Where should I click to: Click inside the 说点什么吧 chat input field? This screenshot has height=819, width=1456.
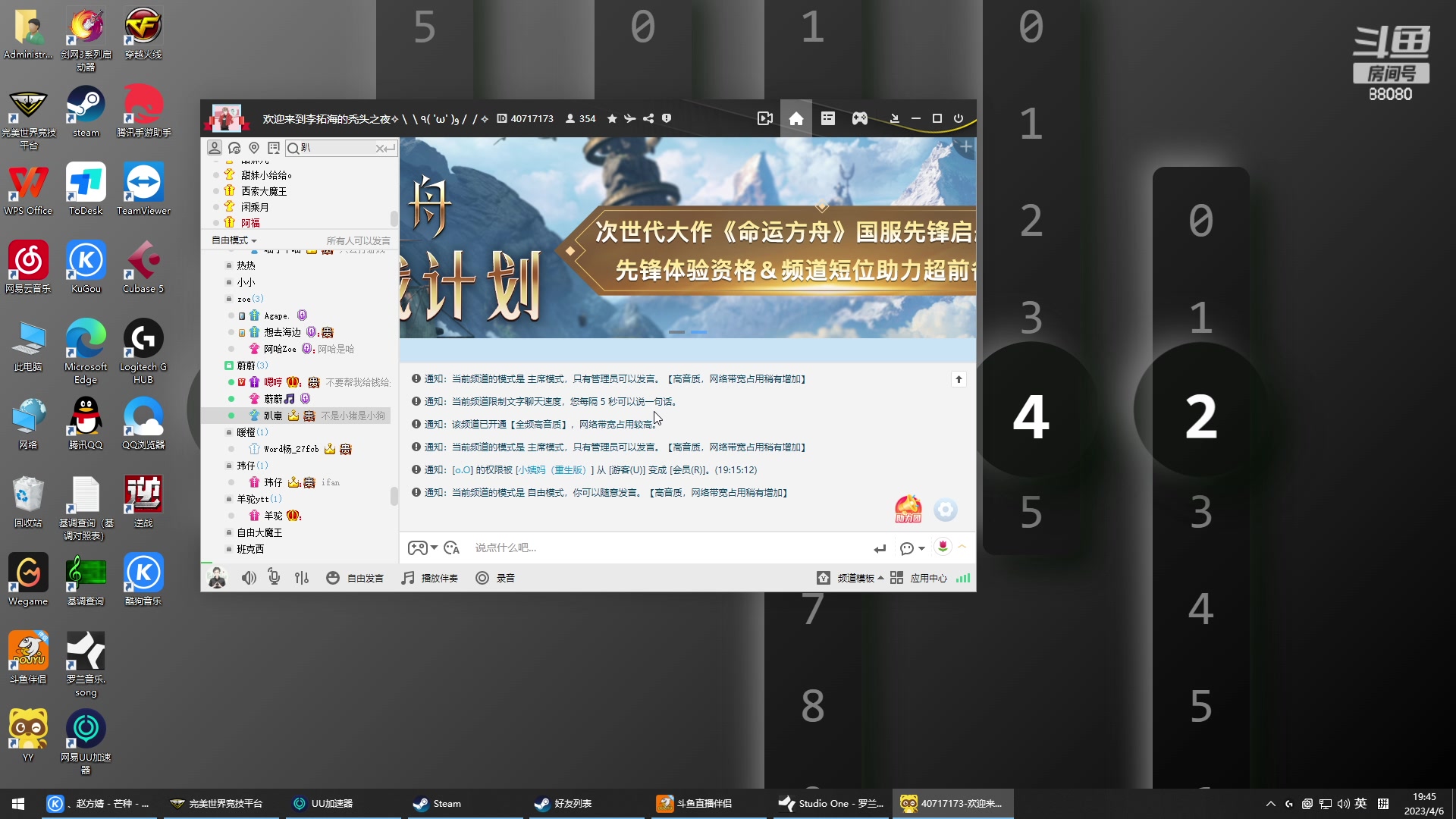(607, 547)
